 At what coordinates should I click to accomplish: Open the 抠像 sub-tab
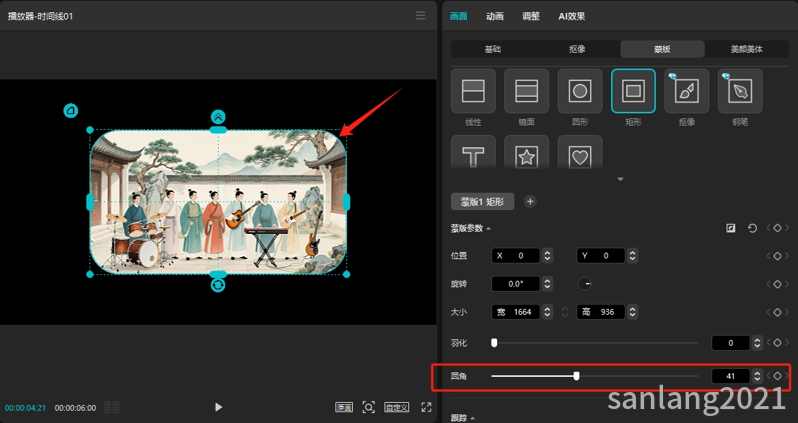point(576,49)
